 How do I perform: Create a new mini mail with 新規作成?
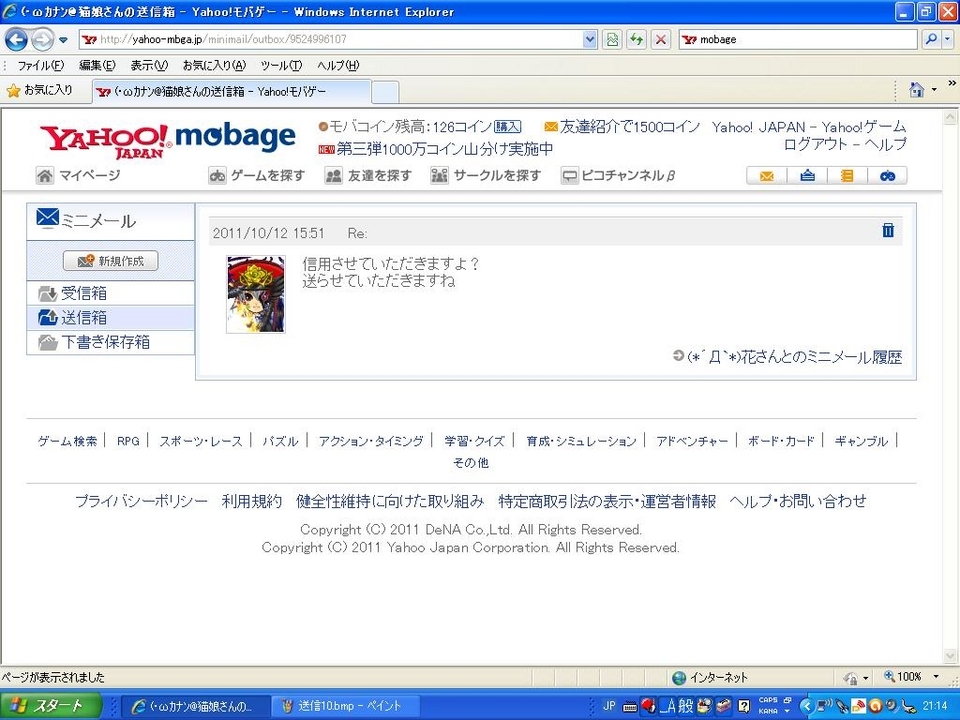pos(111,261)
